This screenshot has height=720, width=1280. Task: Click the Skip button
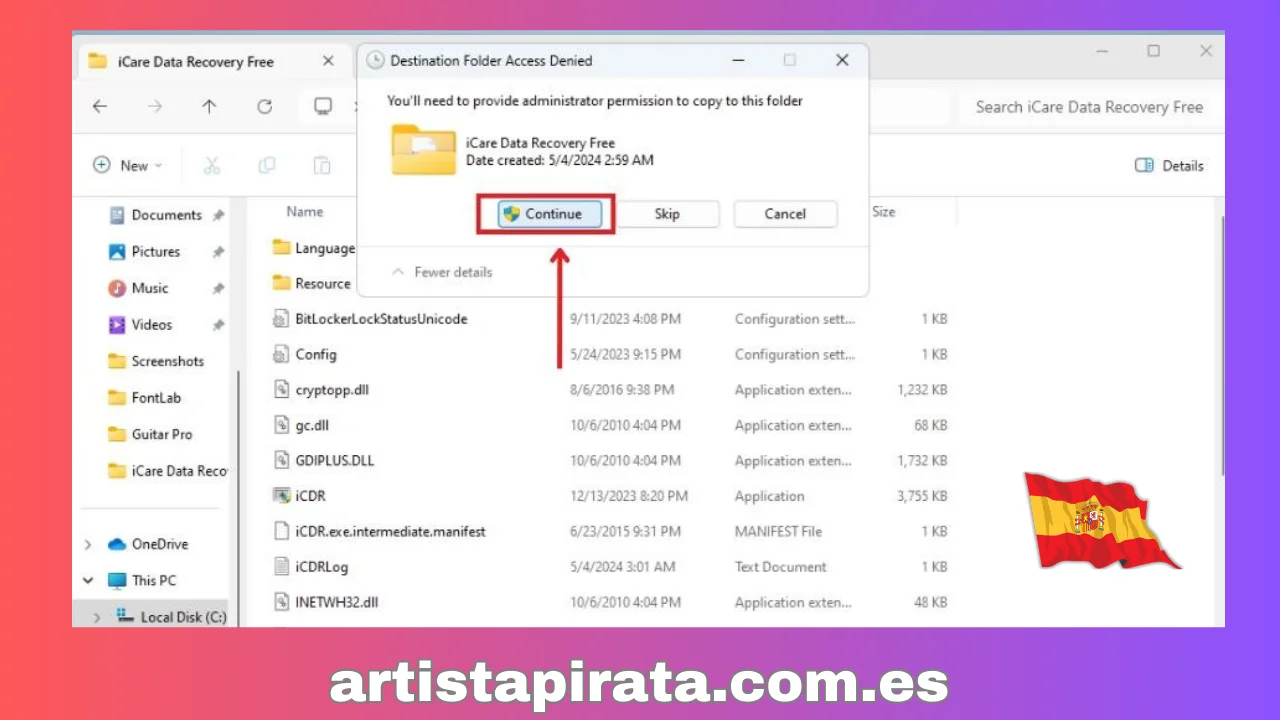[x=667, y=214]
